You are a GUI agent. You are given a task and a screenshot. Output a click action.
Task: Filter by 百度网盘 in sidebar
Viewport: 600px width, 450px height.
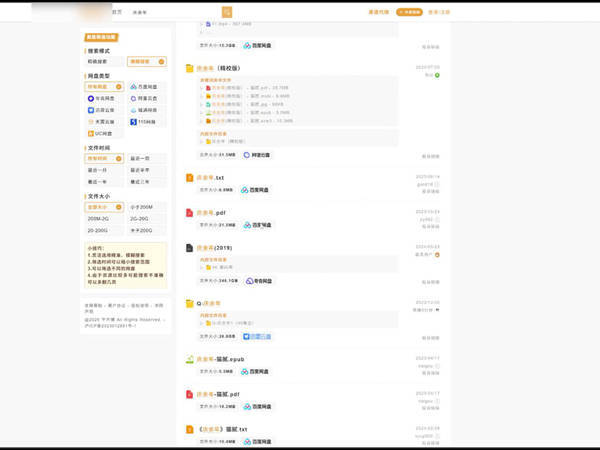[146, 87]
